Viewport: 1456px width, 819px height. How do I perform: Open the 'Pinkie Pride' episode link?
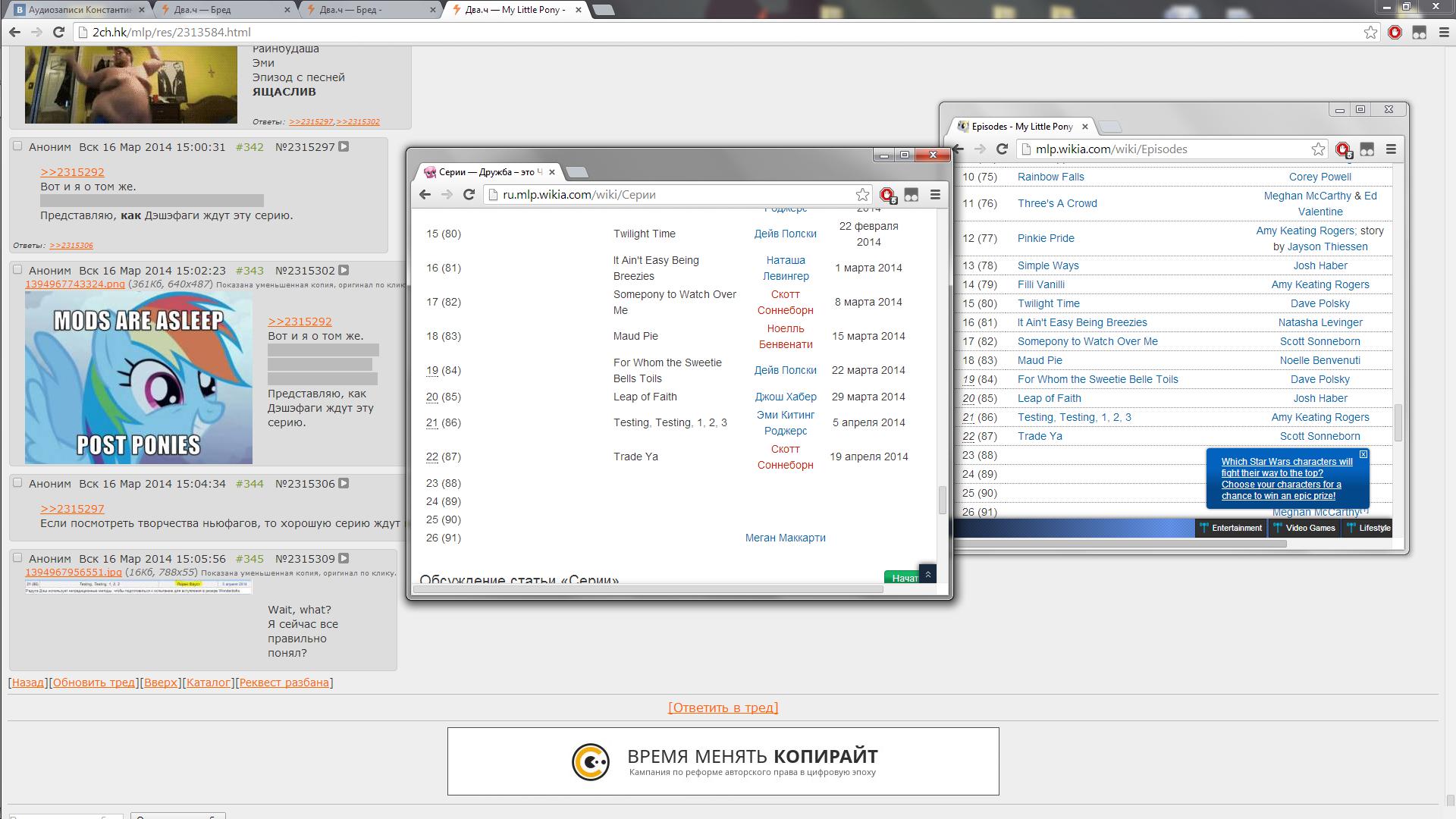coord(1046,238)
